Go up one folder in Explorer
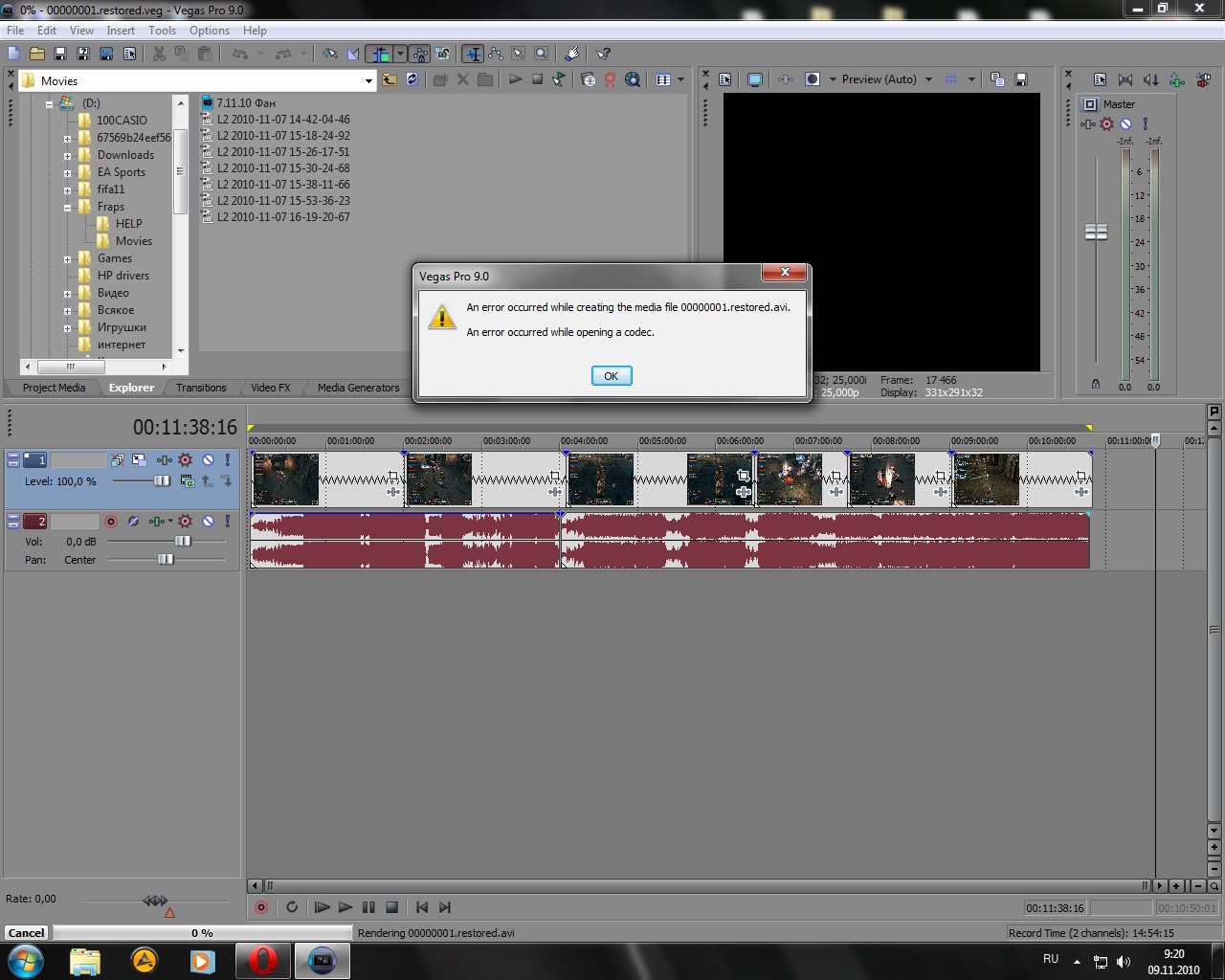Viewport: 1225px width, 980px height. point(390,79)
